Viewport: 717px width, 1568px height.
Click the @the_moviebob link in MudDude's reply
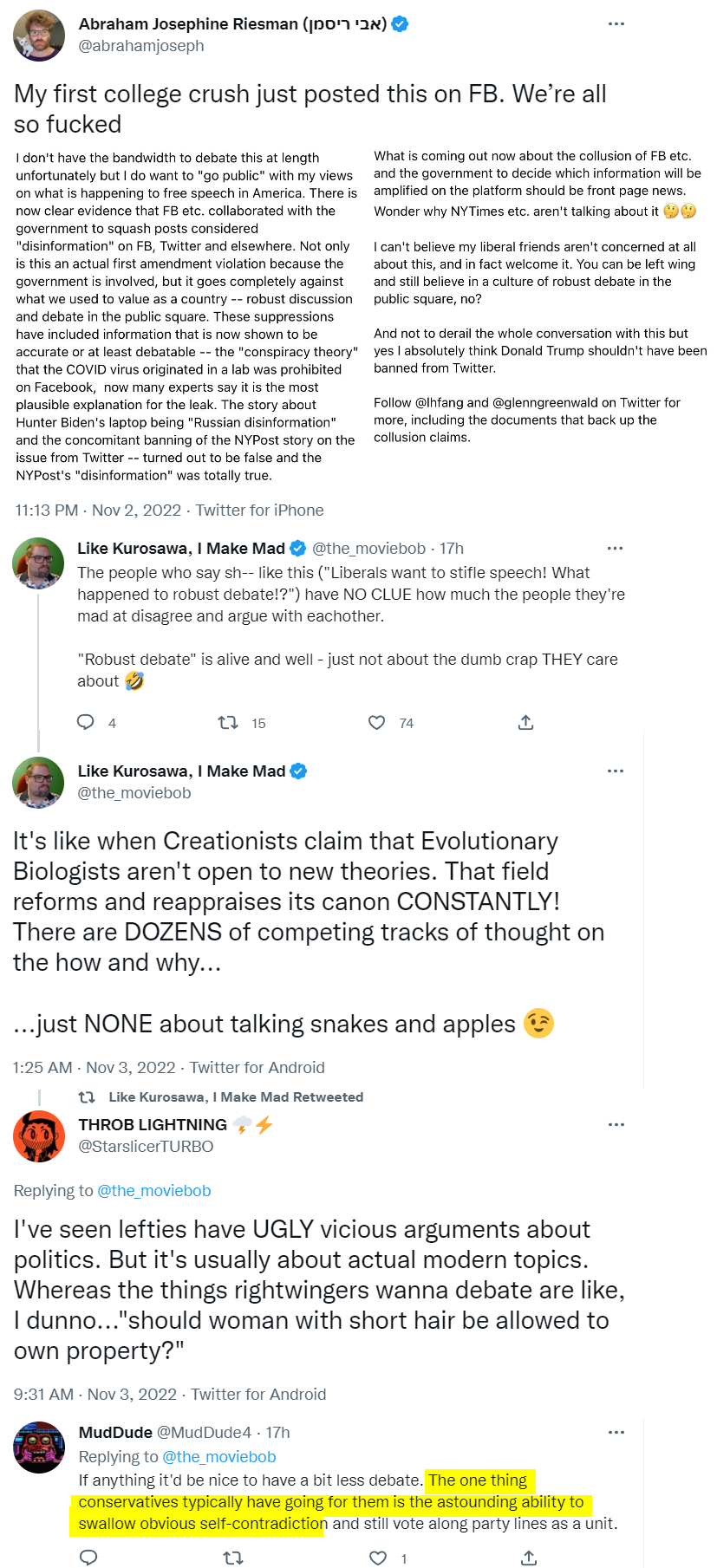[219, 1457]
